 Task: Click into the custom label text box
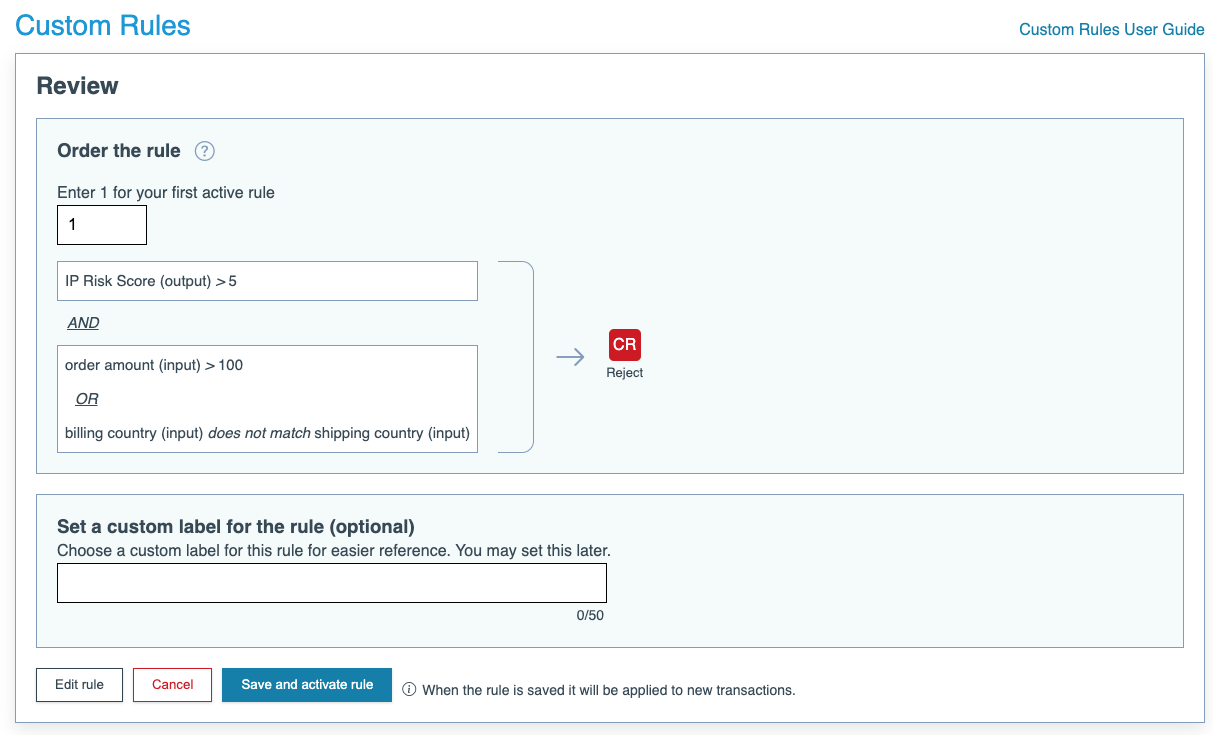pyautogui.click(x=331, y=583)
